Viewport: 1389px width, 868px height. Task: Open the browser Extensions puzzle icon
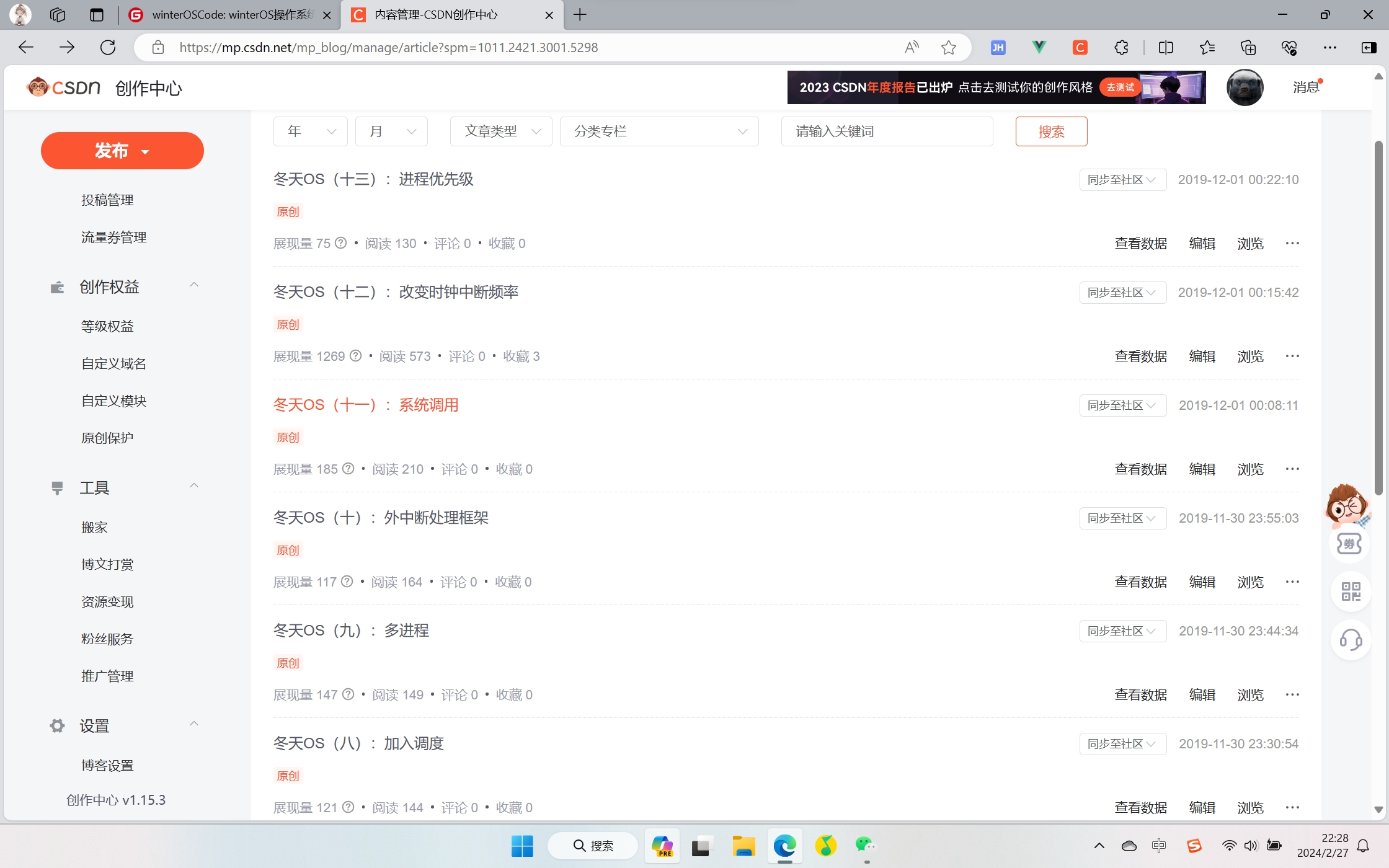(1121, 47)
